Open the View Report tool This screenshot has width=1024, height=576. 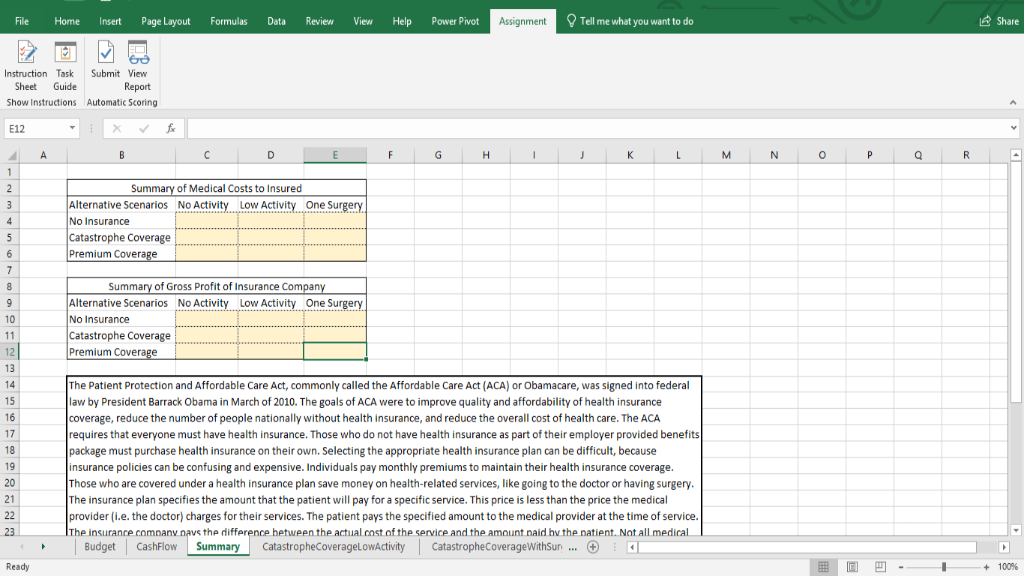[137, 65]
